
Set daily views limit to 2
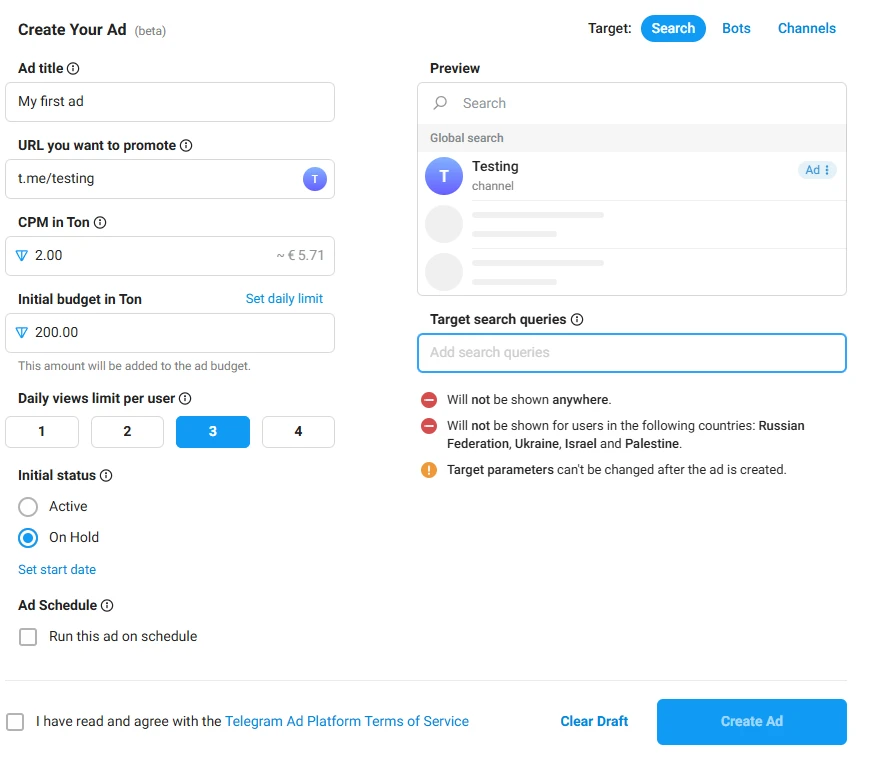[x=127, y=432]
